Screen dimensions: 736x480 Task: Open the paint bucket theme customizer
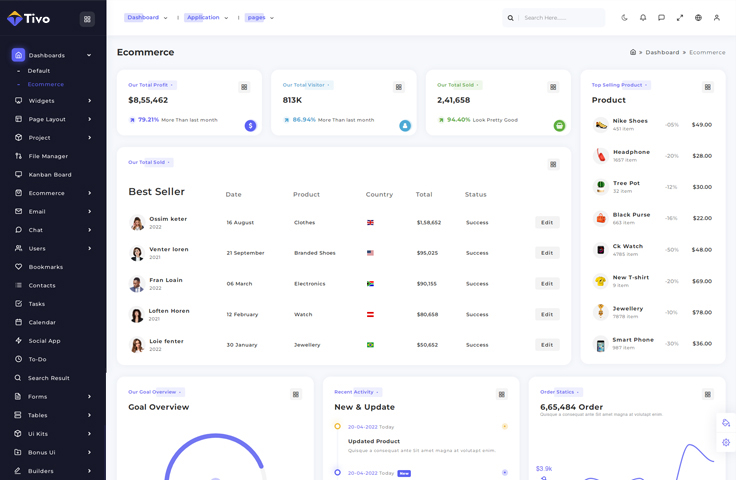click(x=726, y=423)
